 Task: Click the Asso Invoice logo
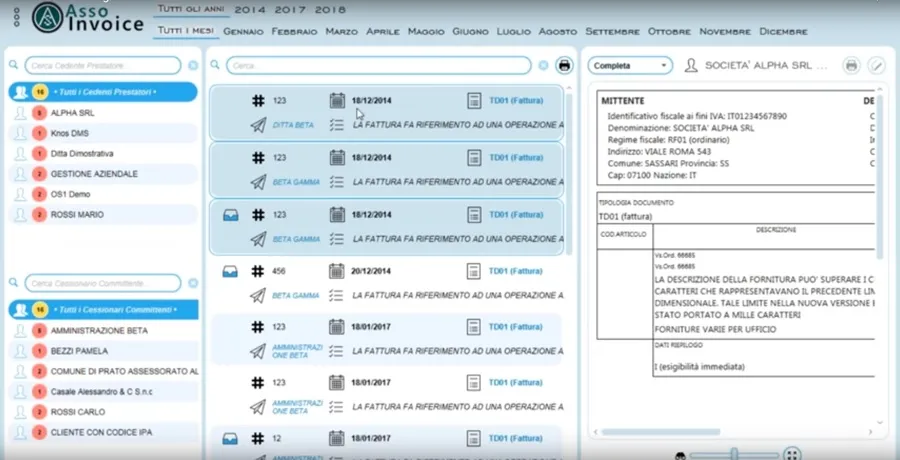tap(88, 17)
